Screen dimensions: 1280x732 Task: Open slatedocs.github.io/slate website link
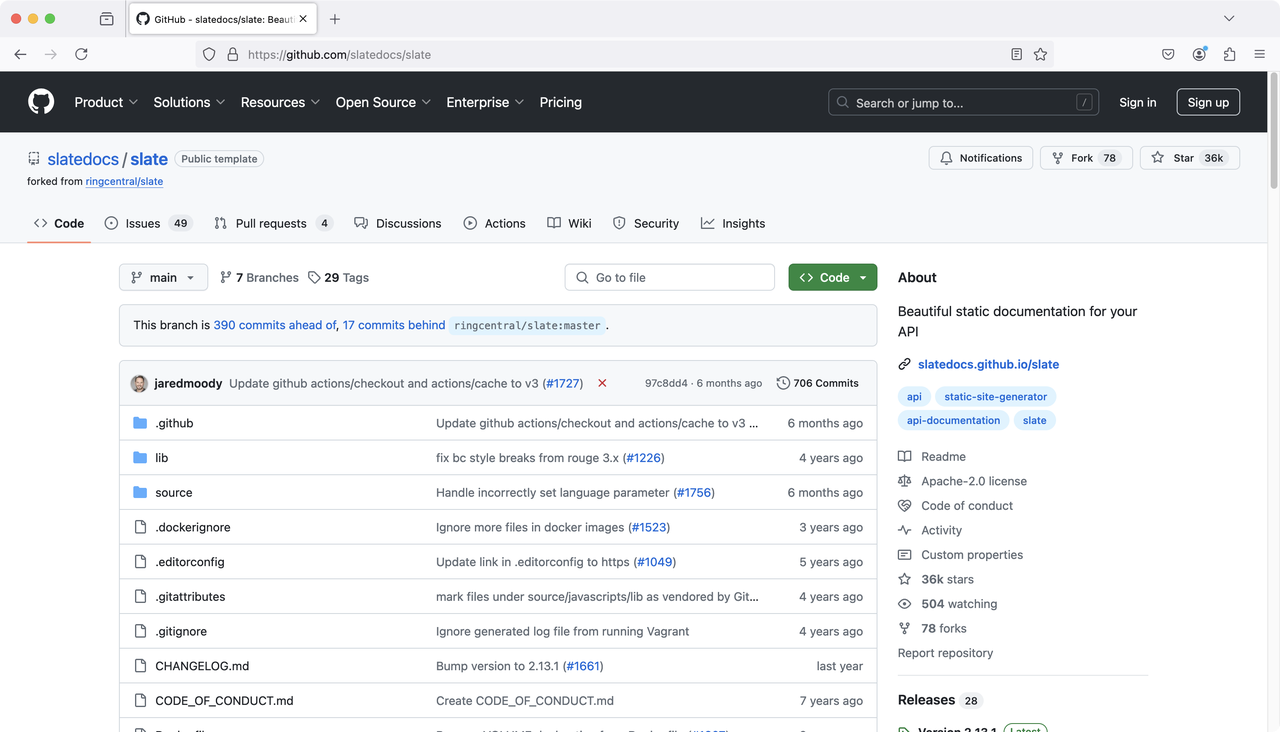tap(988, 364)
